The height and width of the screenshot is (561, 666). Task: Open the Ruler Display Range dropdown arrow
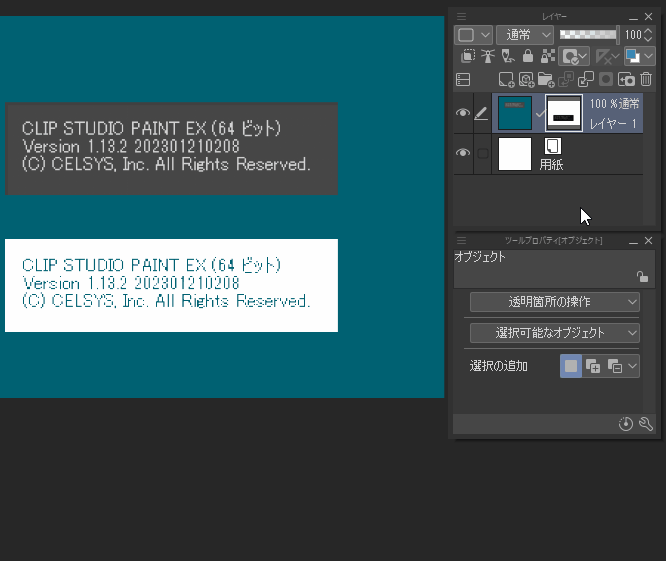click(x=615, y=56)
